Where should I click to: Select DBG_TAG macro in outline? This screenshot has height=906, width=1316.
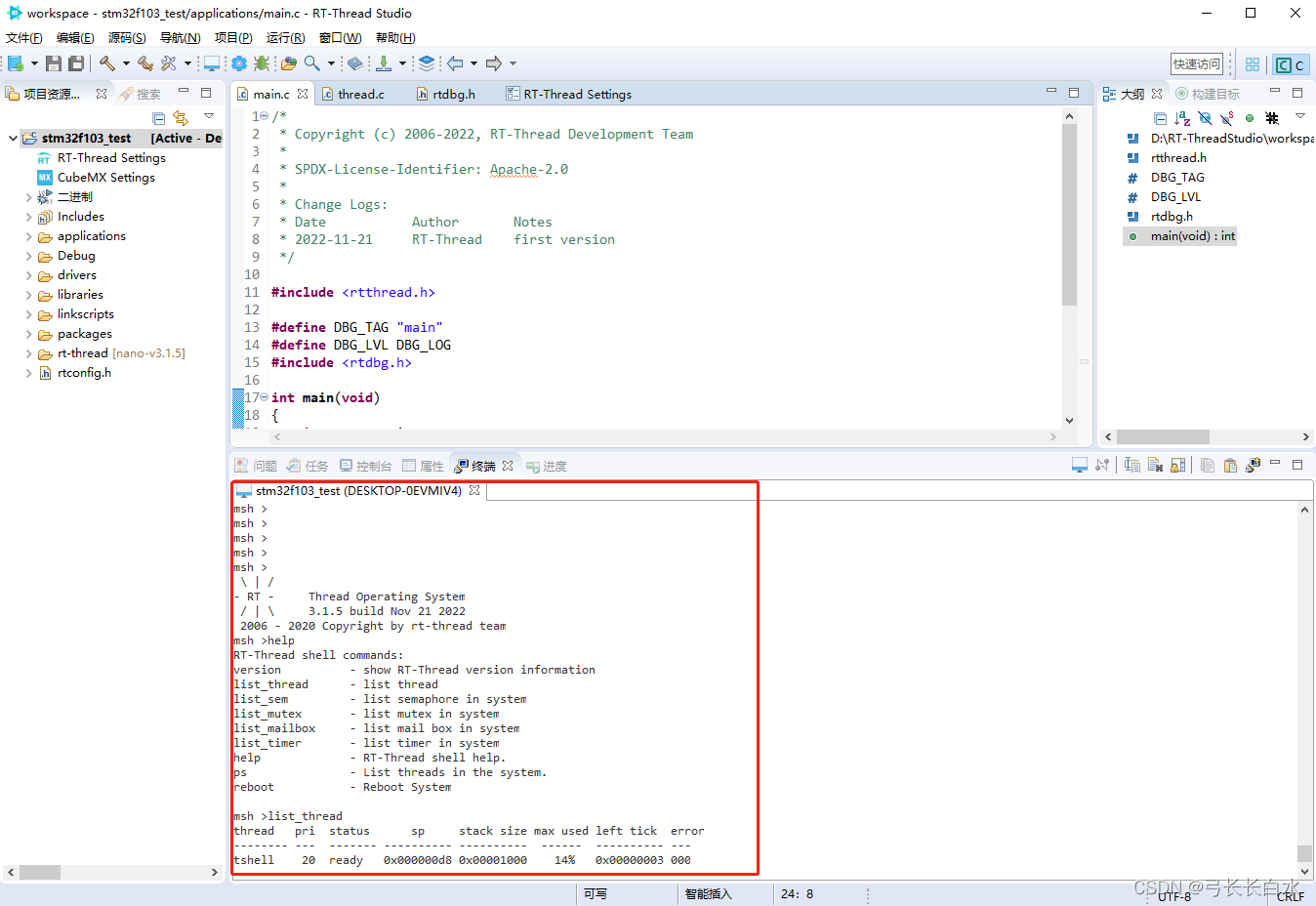coord(1177,178)
